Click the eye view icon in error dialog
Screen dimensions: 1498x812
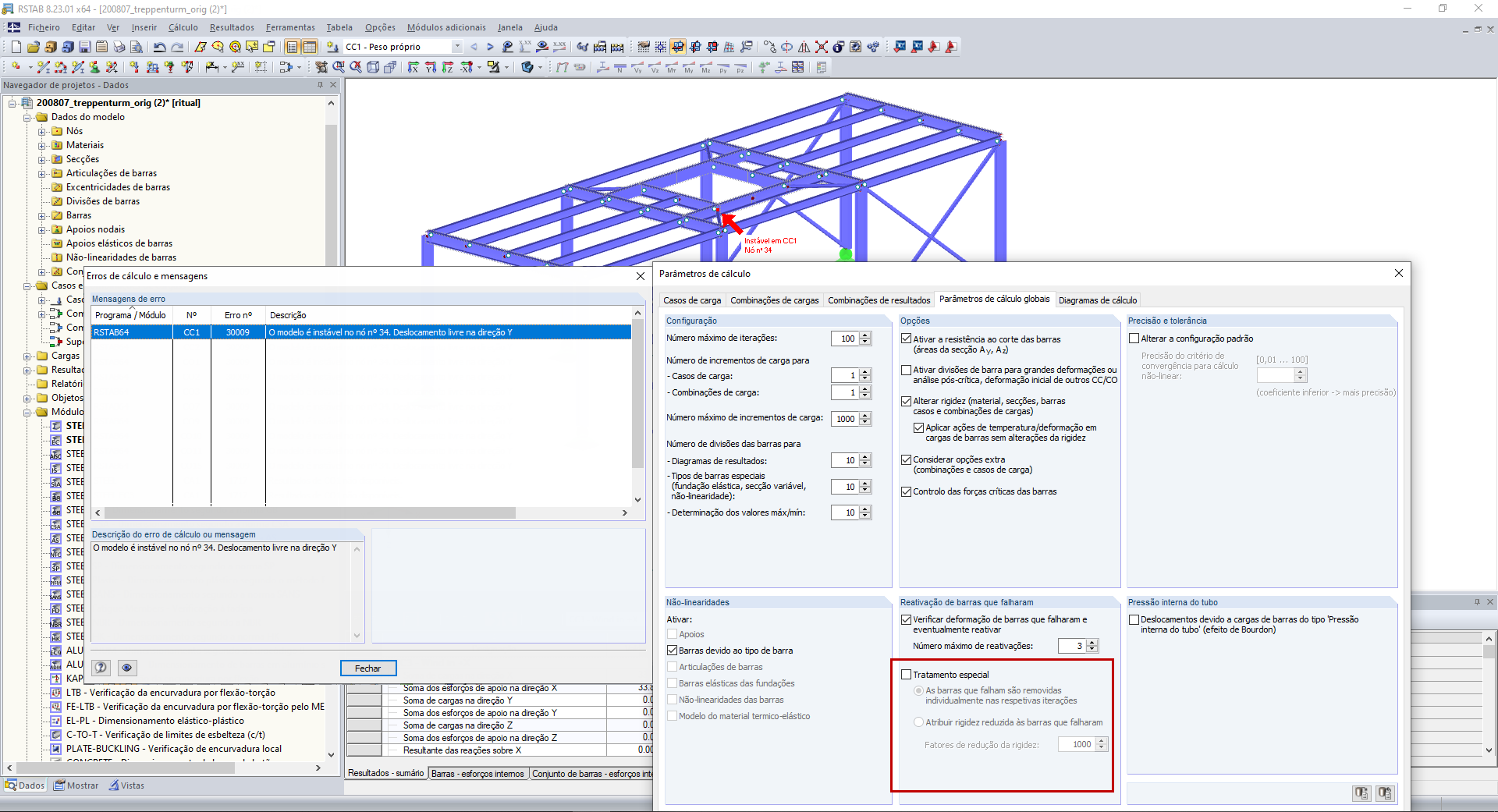[127, 668]
